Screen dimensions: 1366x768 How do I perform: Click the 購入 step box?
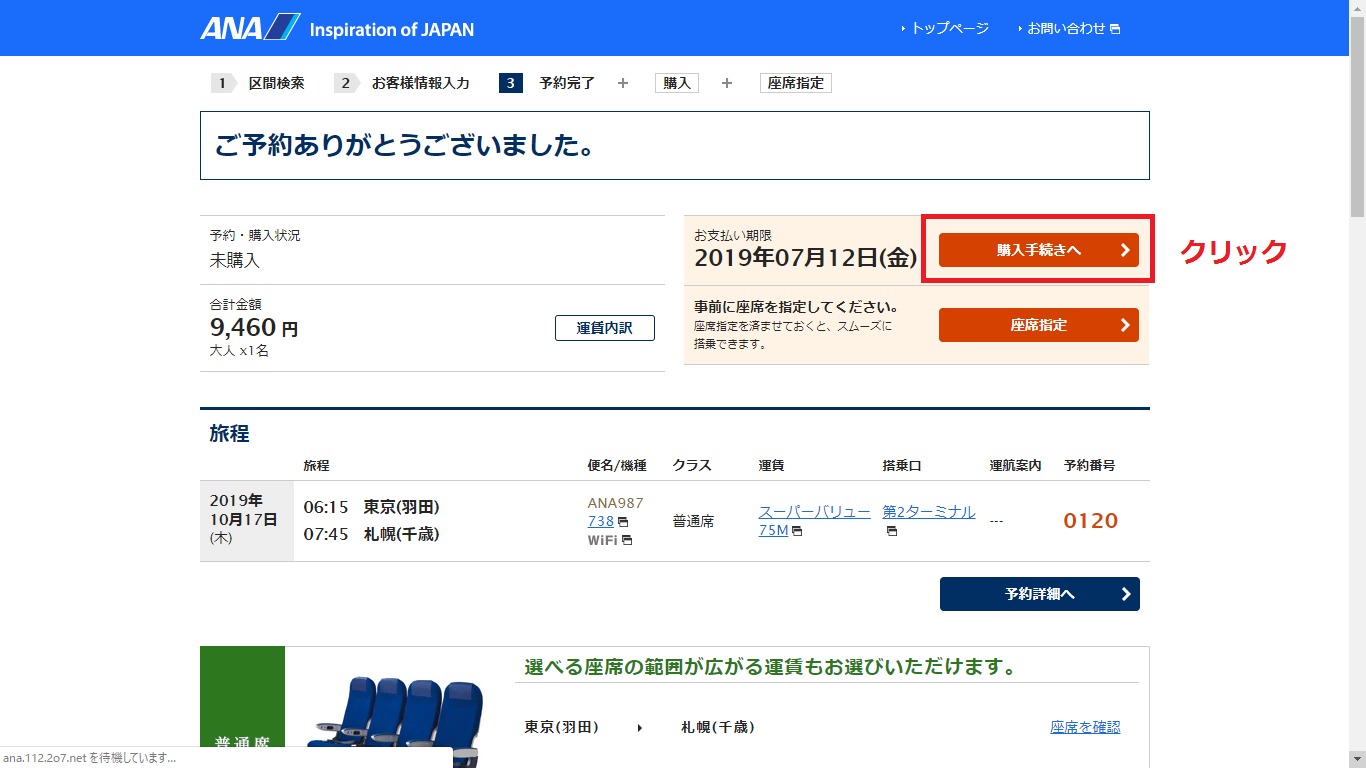click(x=677, y=83)
